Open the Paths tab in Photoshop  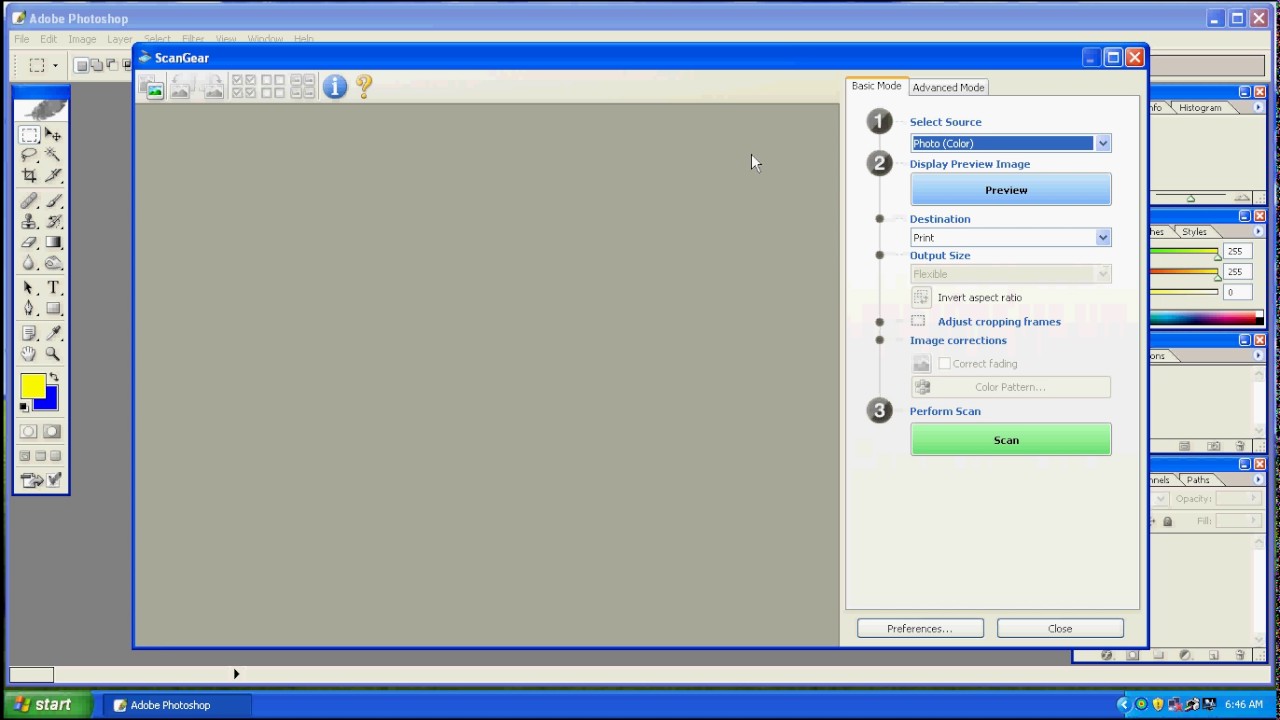(1198, 480)
